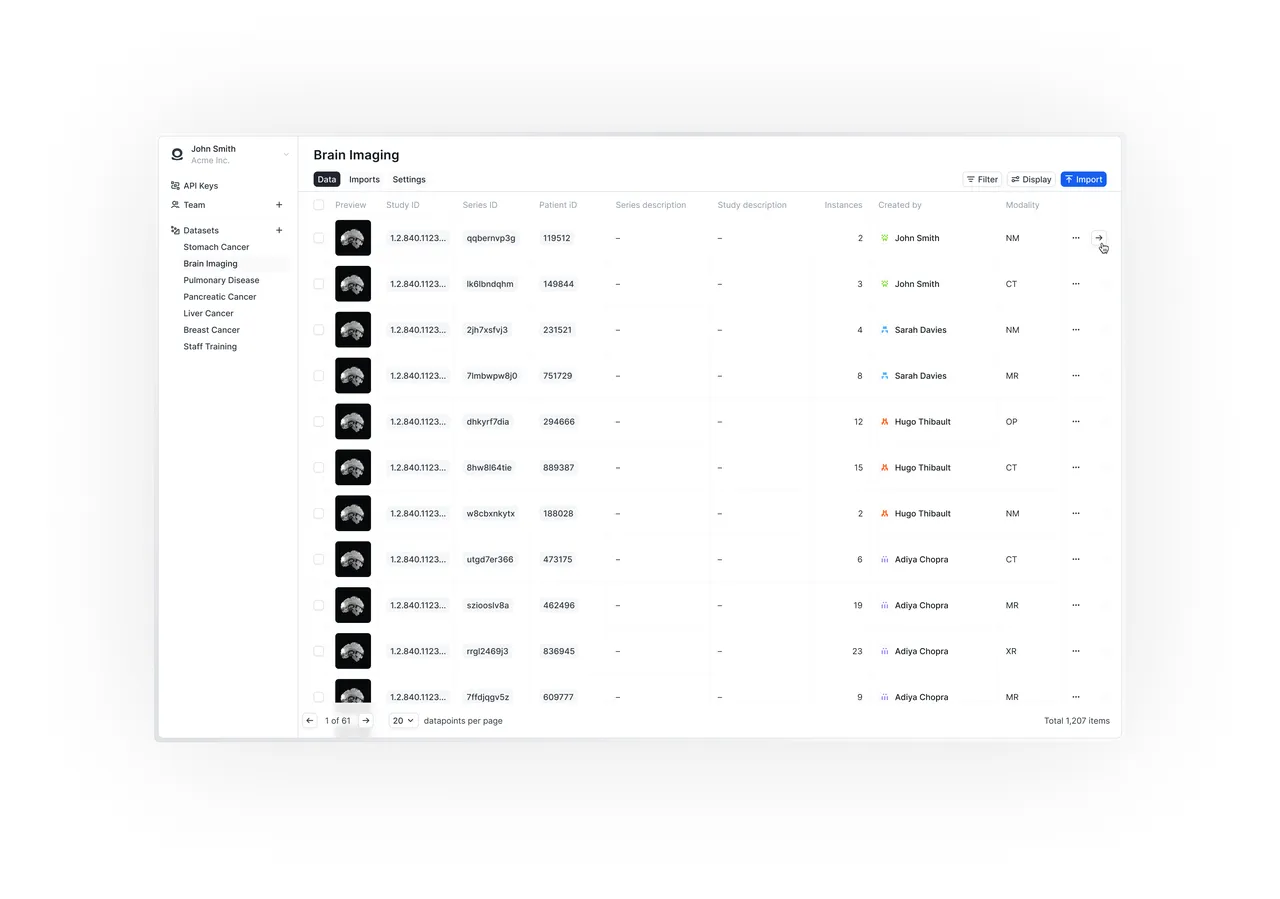Open the Pancreatic Cancer dataset
The image size is (1280, 899).
[x=220, y=297]
